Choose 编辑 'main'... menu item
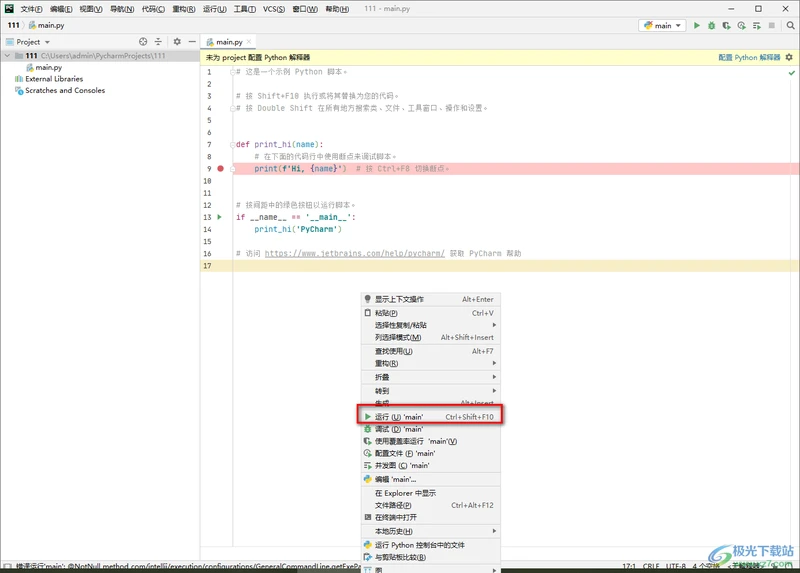 pyautogui.click(x=431, y=480)
